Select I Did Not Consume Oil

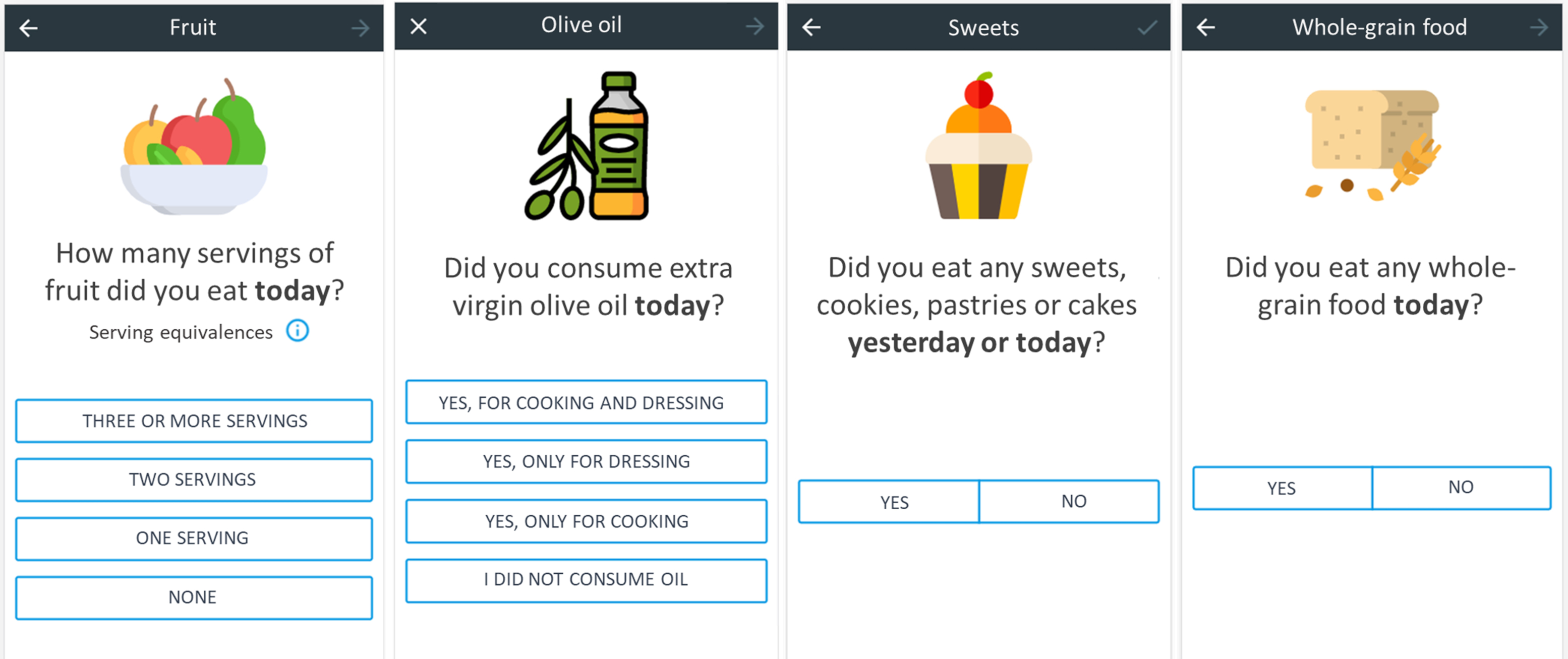586,580
